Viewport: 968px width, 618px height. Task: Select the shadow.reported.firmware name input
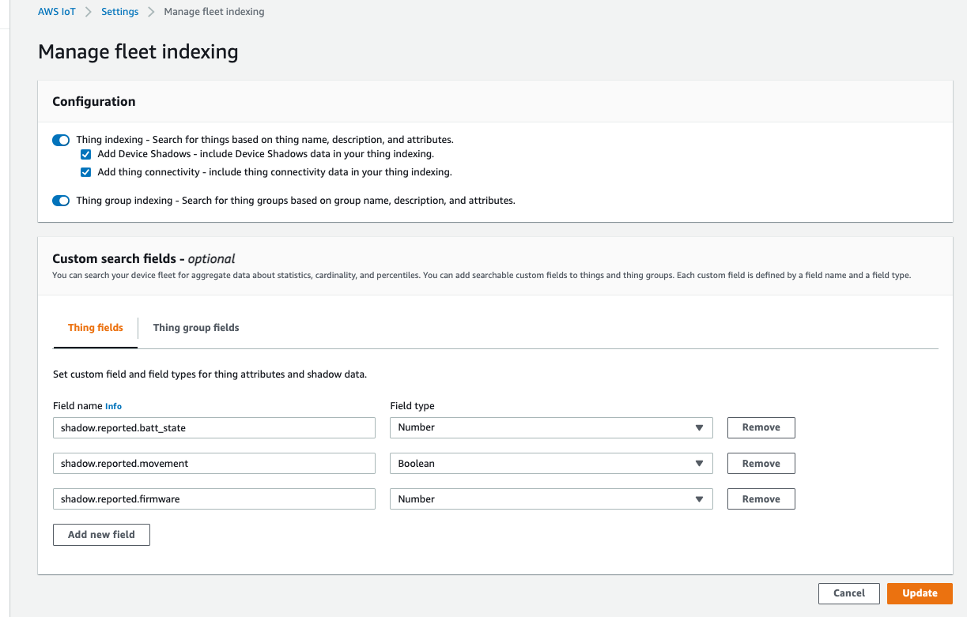(214, 498)
